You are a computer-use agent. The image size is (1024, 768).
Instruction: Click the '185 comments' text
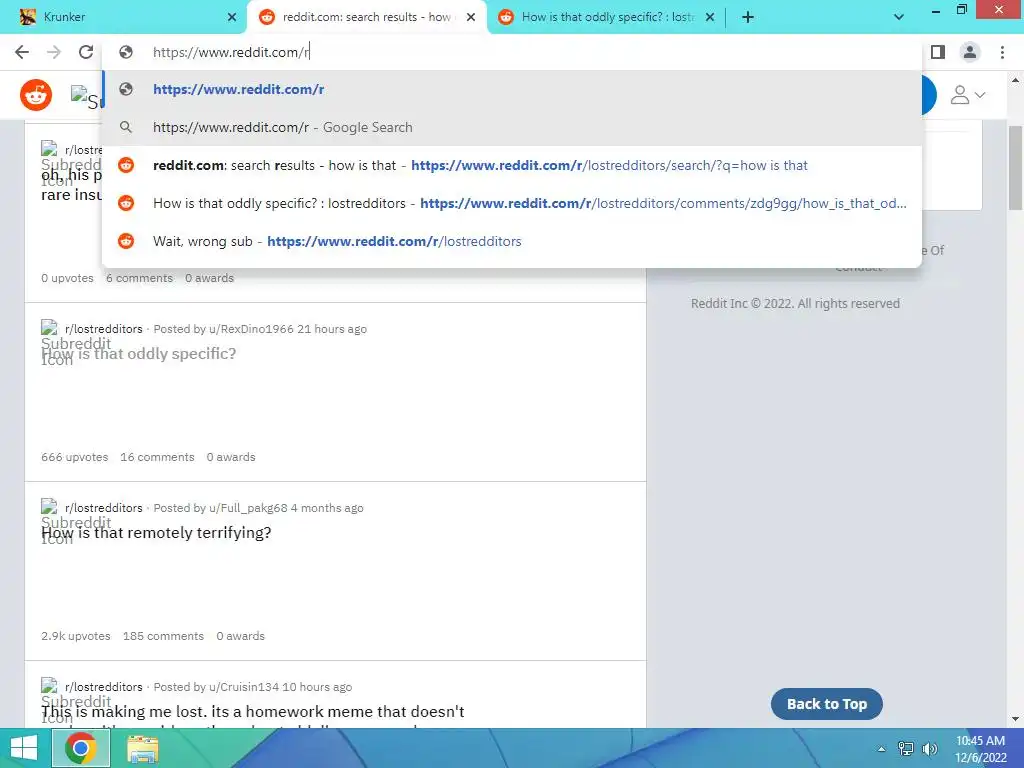pyautogui.click(x=163, y=636)
